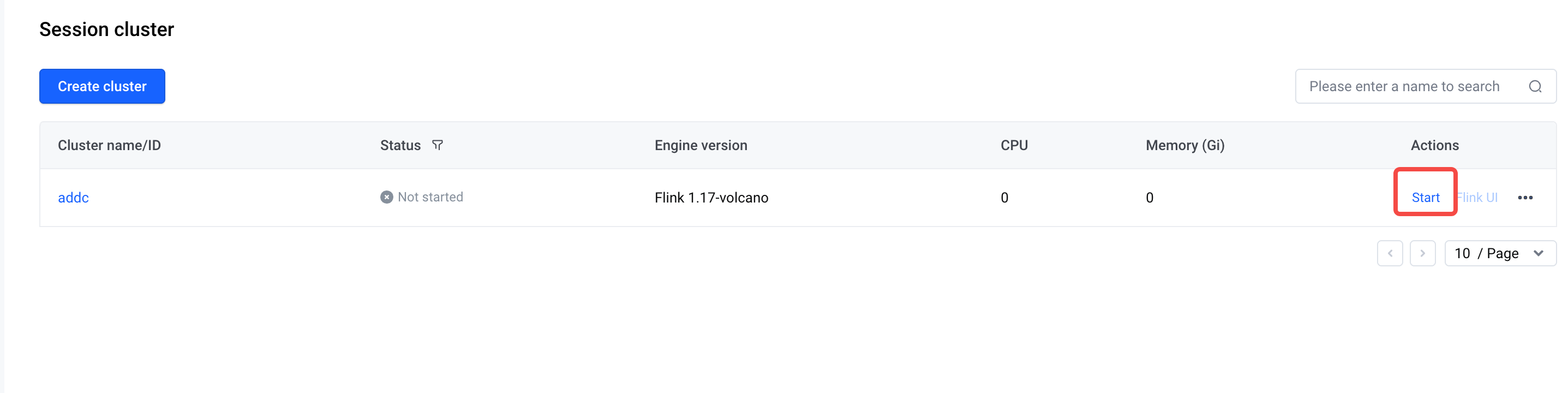Select the Flink 1.17-volcano engine cell
Screen dimensions: 1568x393
pos(711,198)
